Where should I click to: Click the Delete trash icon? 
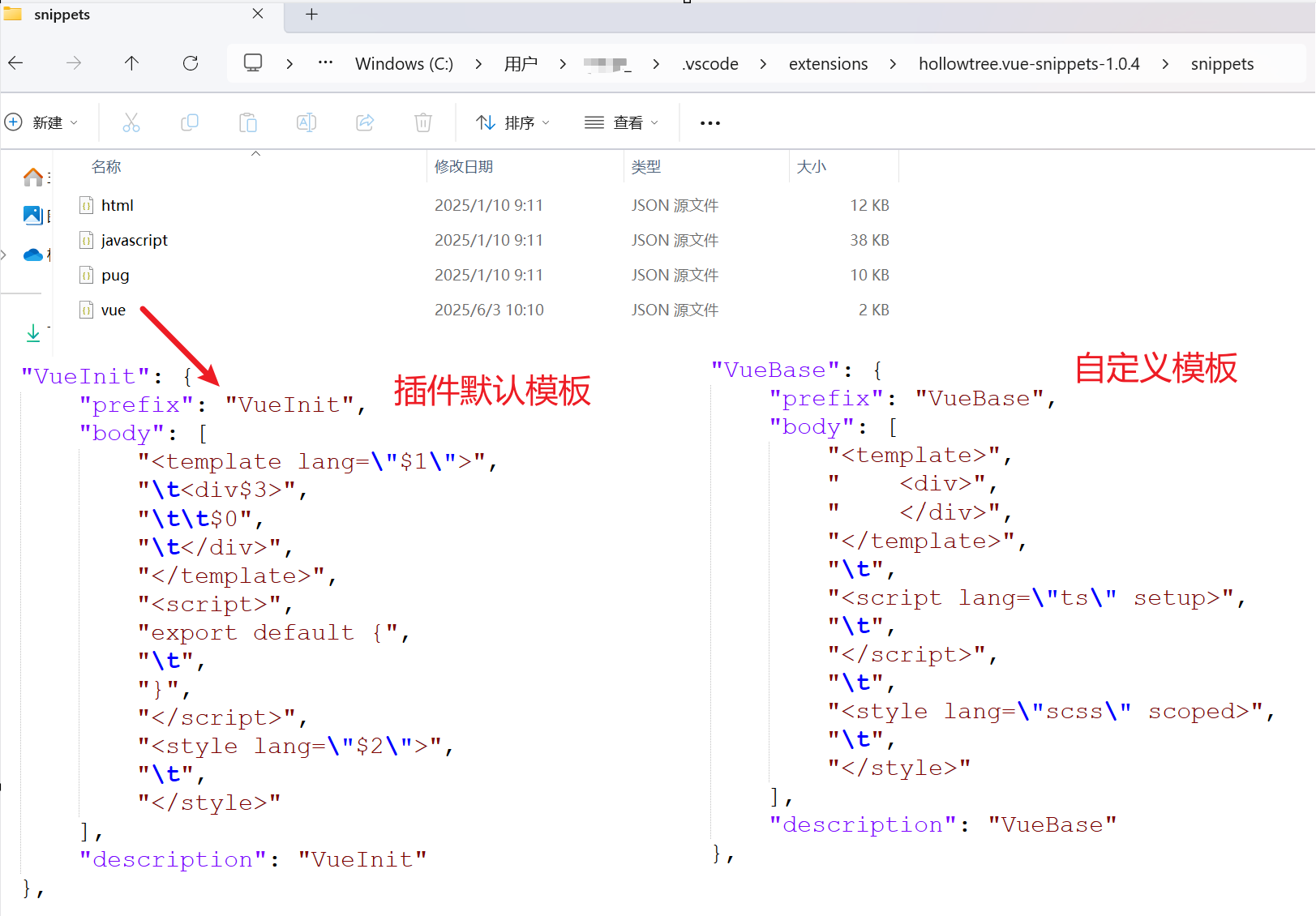[x=423, y=122]
